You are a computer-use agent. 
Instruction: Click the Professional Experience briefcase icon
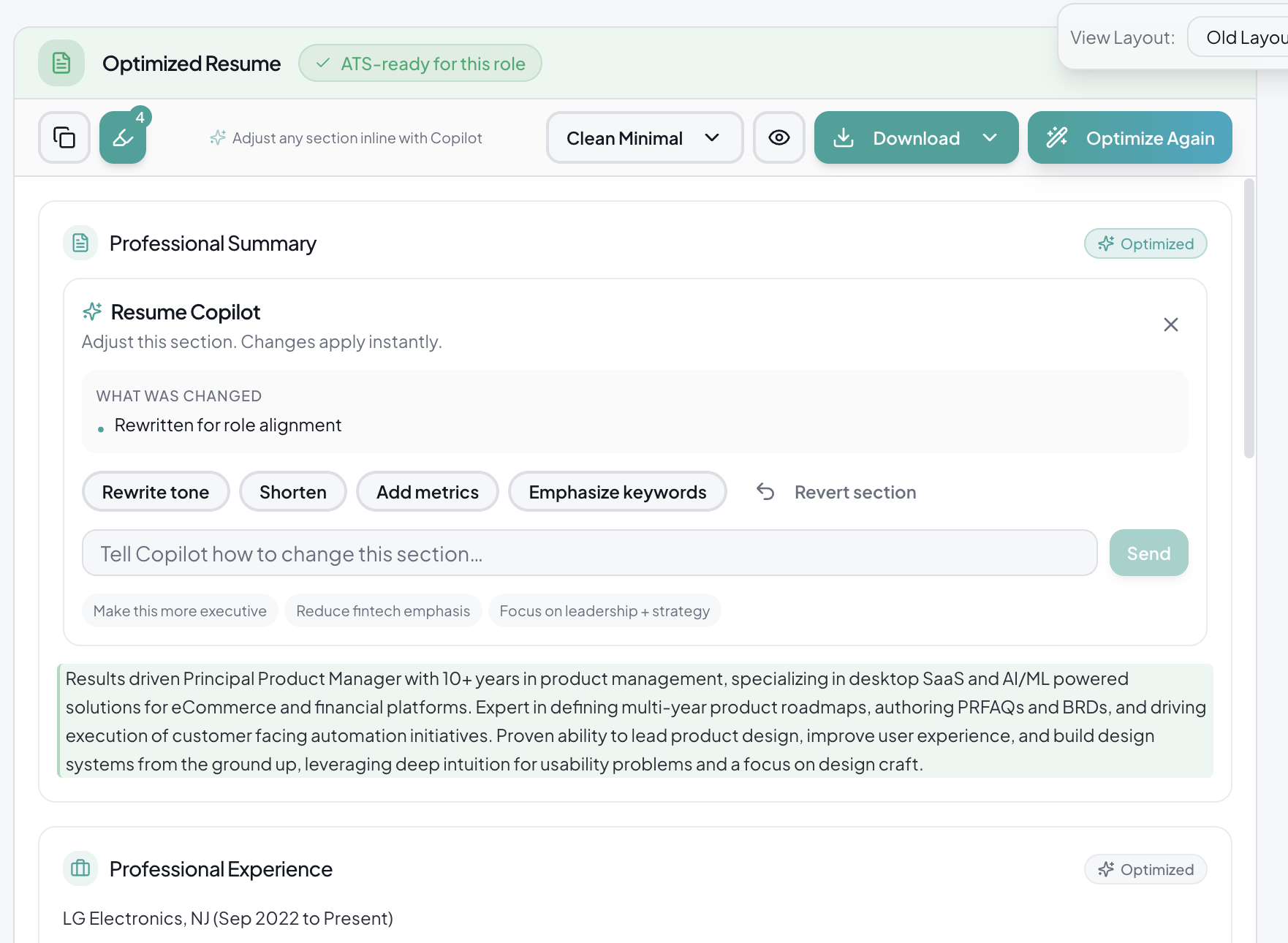click(x=80, y=868)
